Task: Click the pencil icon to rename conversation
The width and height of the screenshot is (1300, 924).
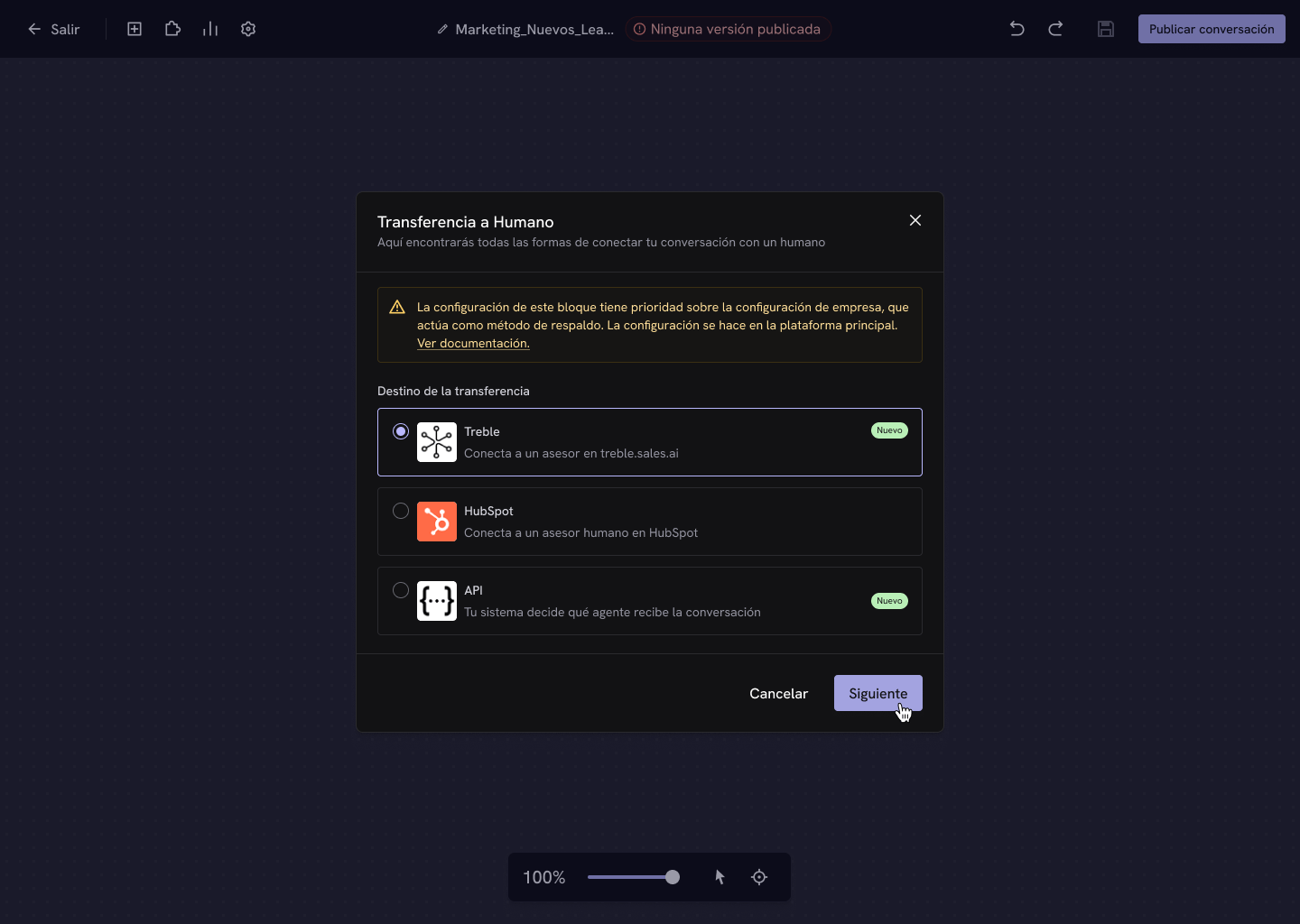Action: pos(442,29)
